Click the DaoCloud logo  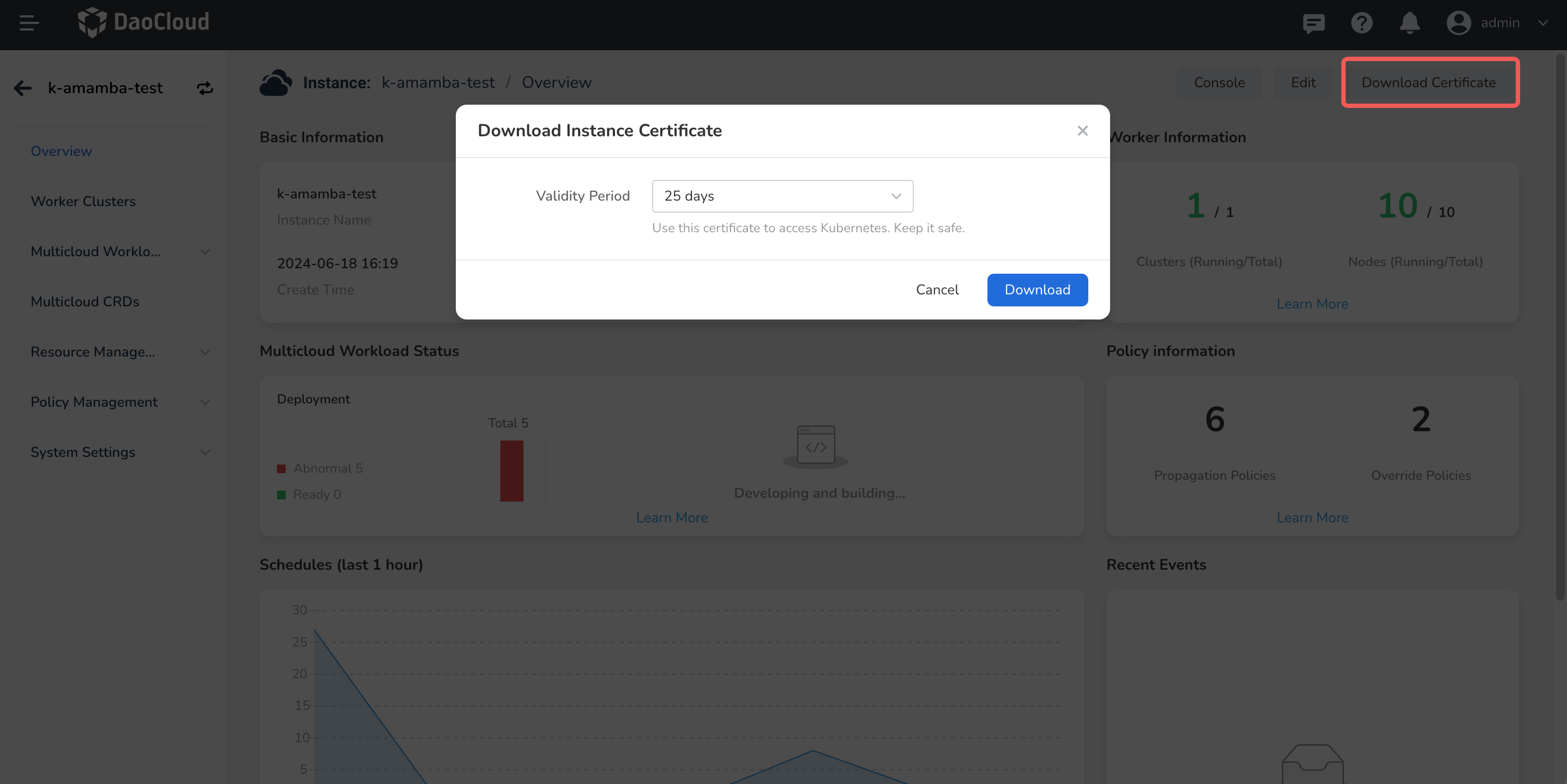point(143,22)
